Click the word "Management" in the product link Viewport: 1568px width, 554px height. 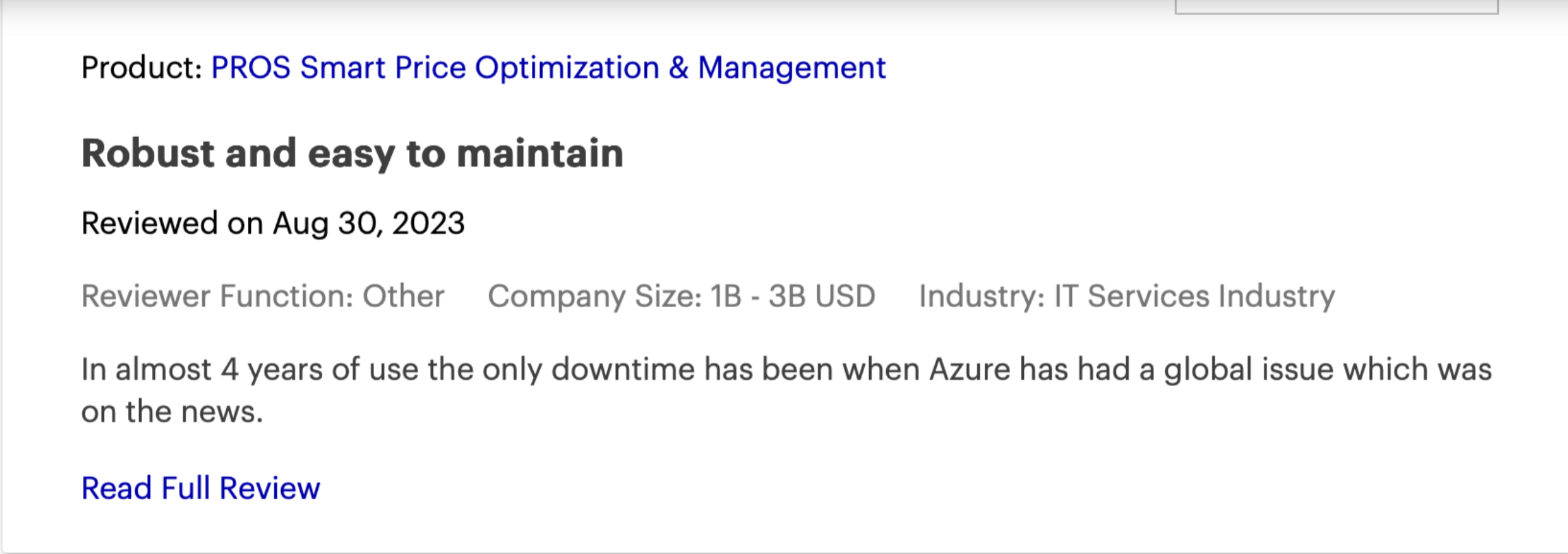click(792, 68)
